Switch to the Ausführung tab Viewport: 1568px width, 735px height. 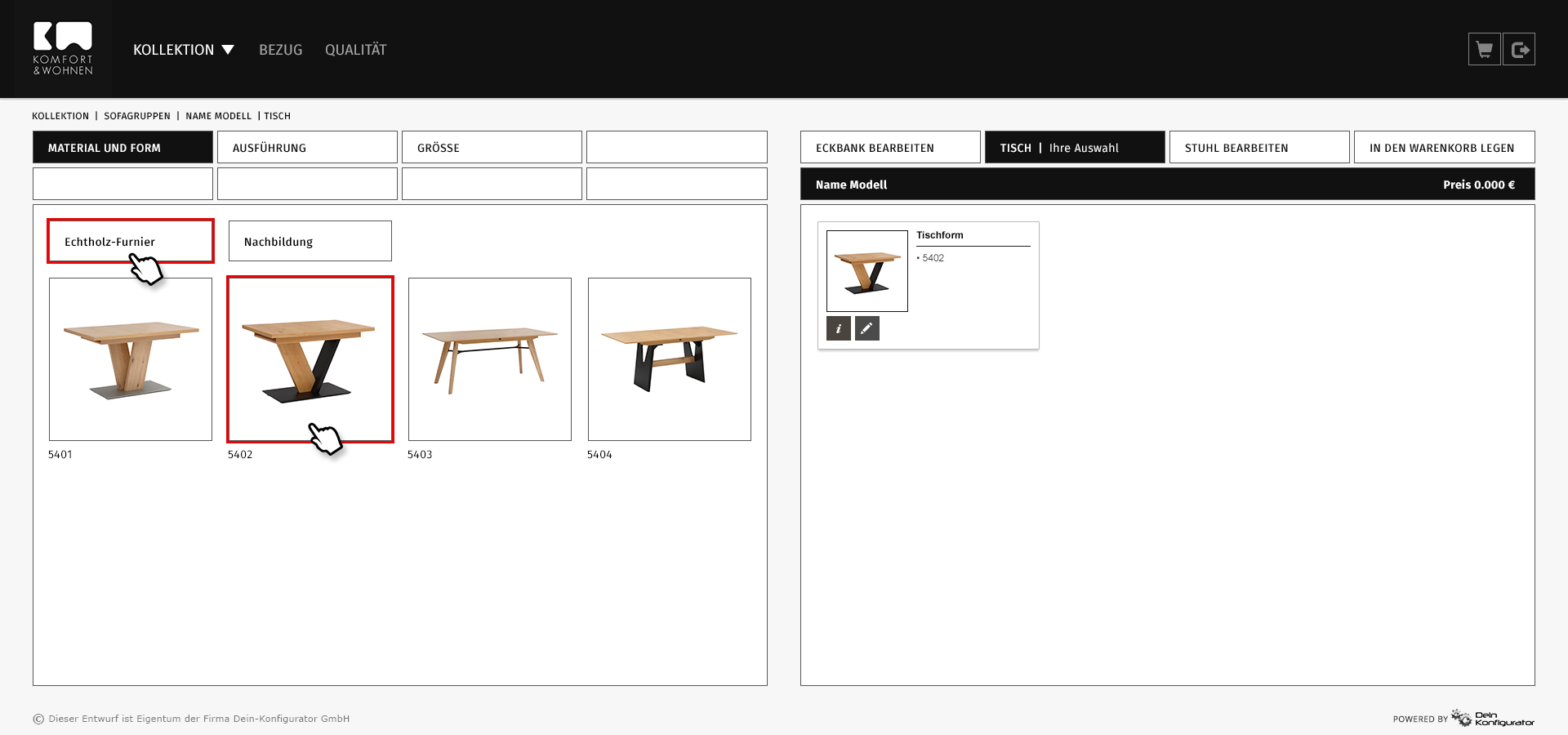[307, 148]
